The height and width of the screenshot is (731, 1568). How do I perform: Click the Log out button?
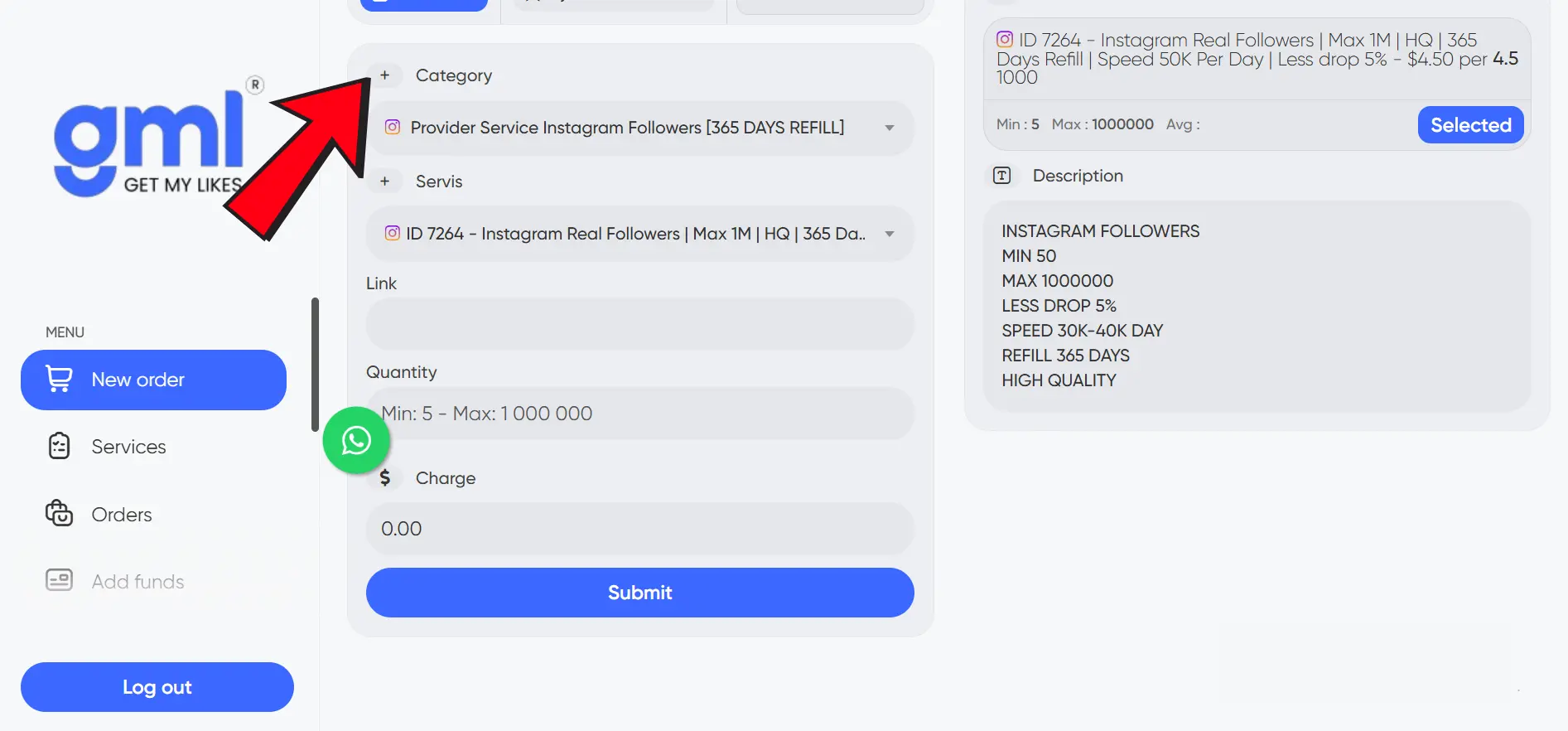[x=157, y=687]
